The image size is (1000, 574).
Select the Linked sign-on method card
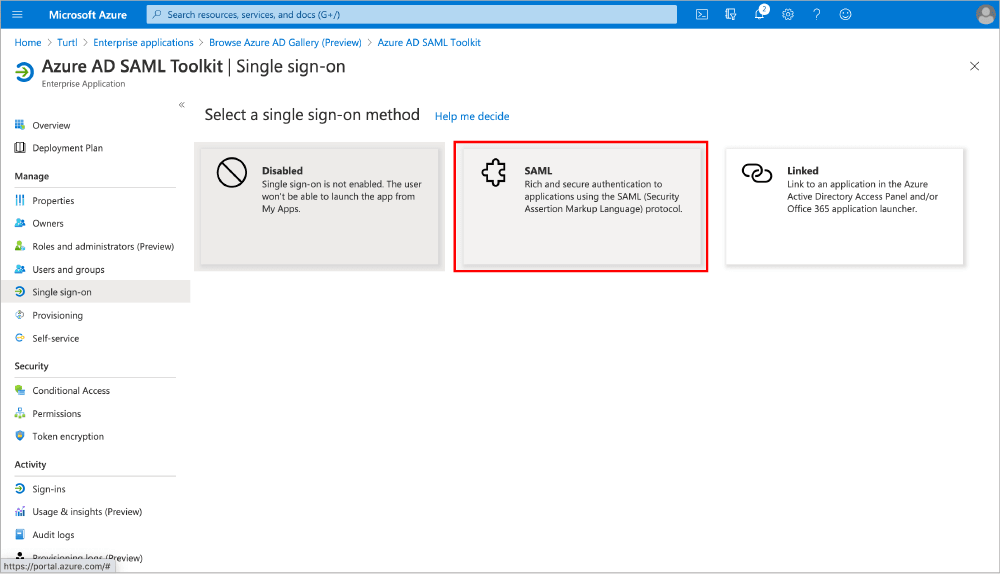coord(844,207)
